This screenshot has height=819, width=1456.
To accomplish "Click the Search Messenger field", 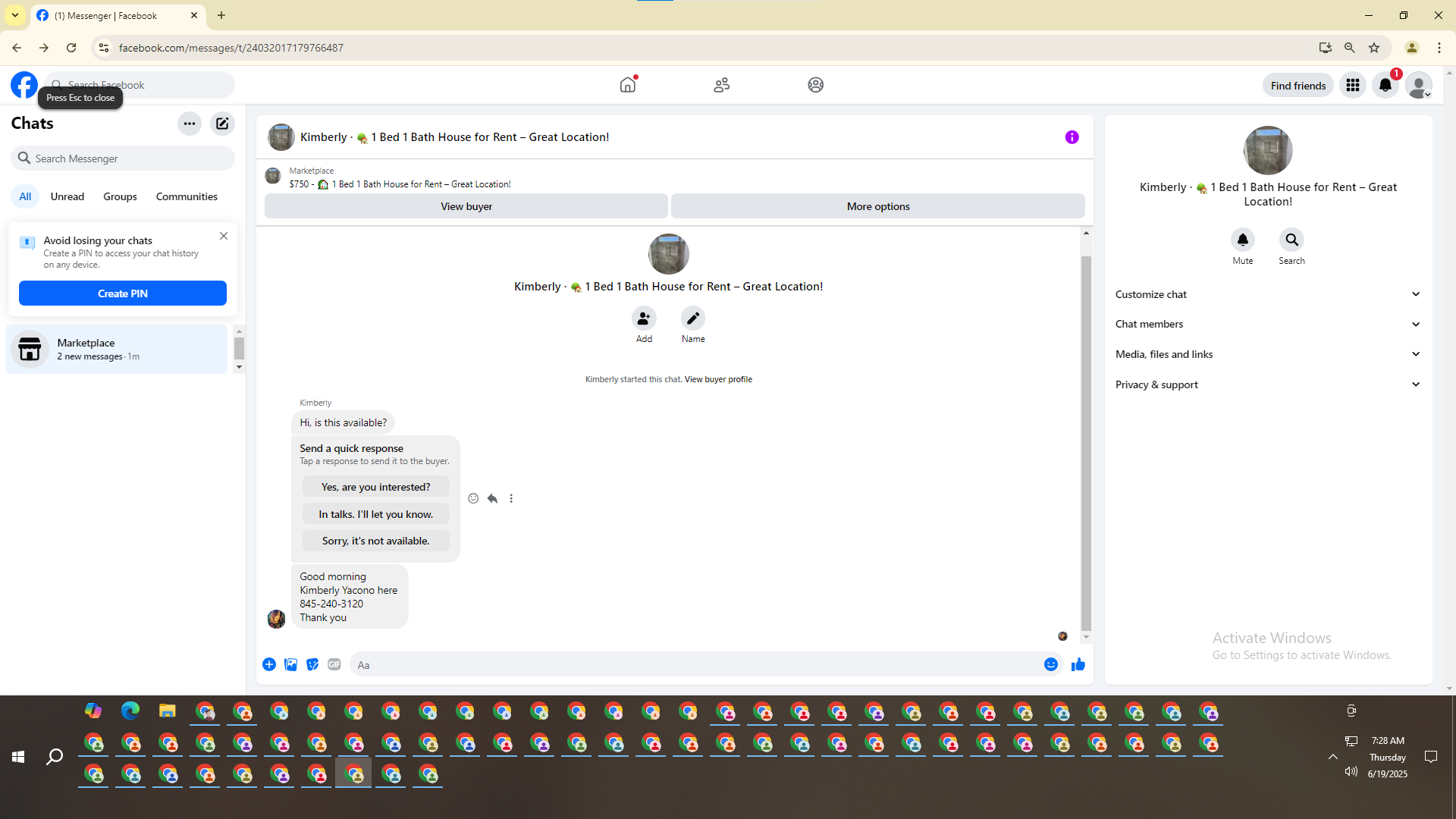I will [123, 158].
